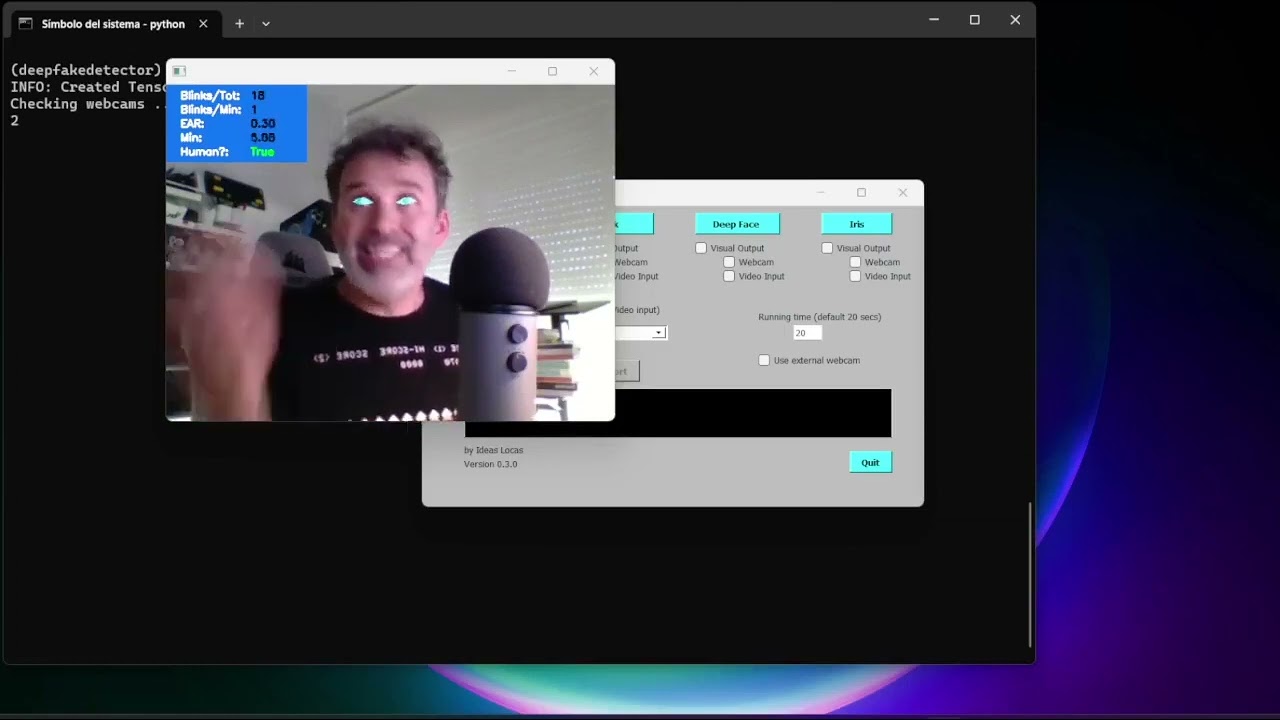1280x720 pixels.
Task: Click the Deep Face button
Action: [x=736, y=224]
